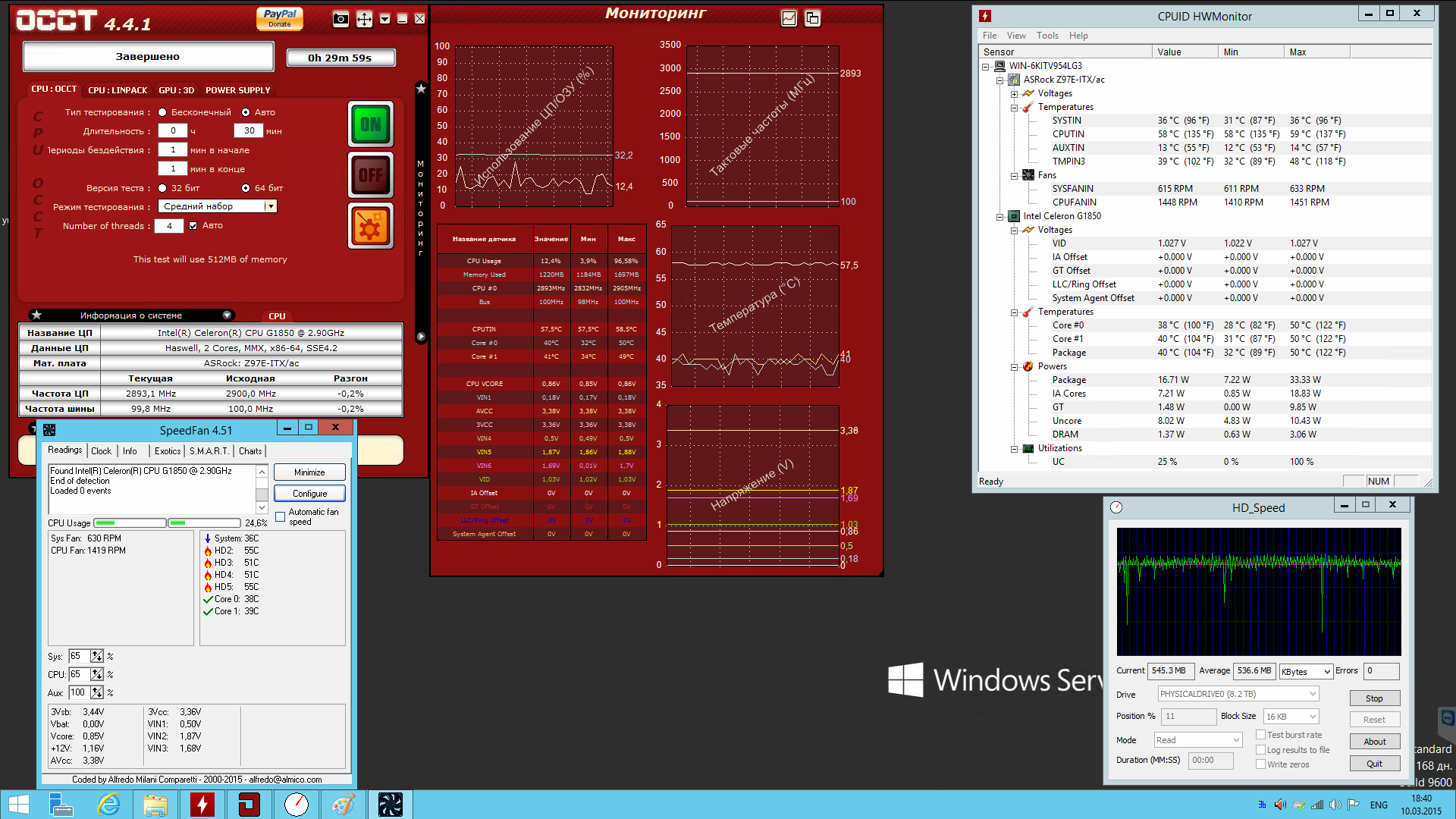
Task: Click the SpeedFan title bar fan icon
Action: tap(49, 430)
